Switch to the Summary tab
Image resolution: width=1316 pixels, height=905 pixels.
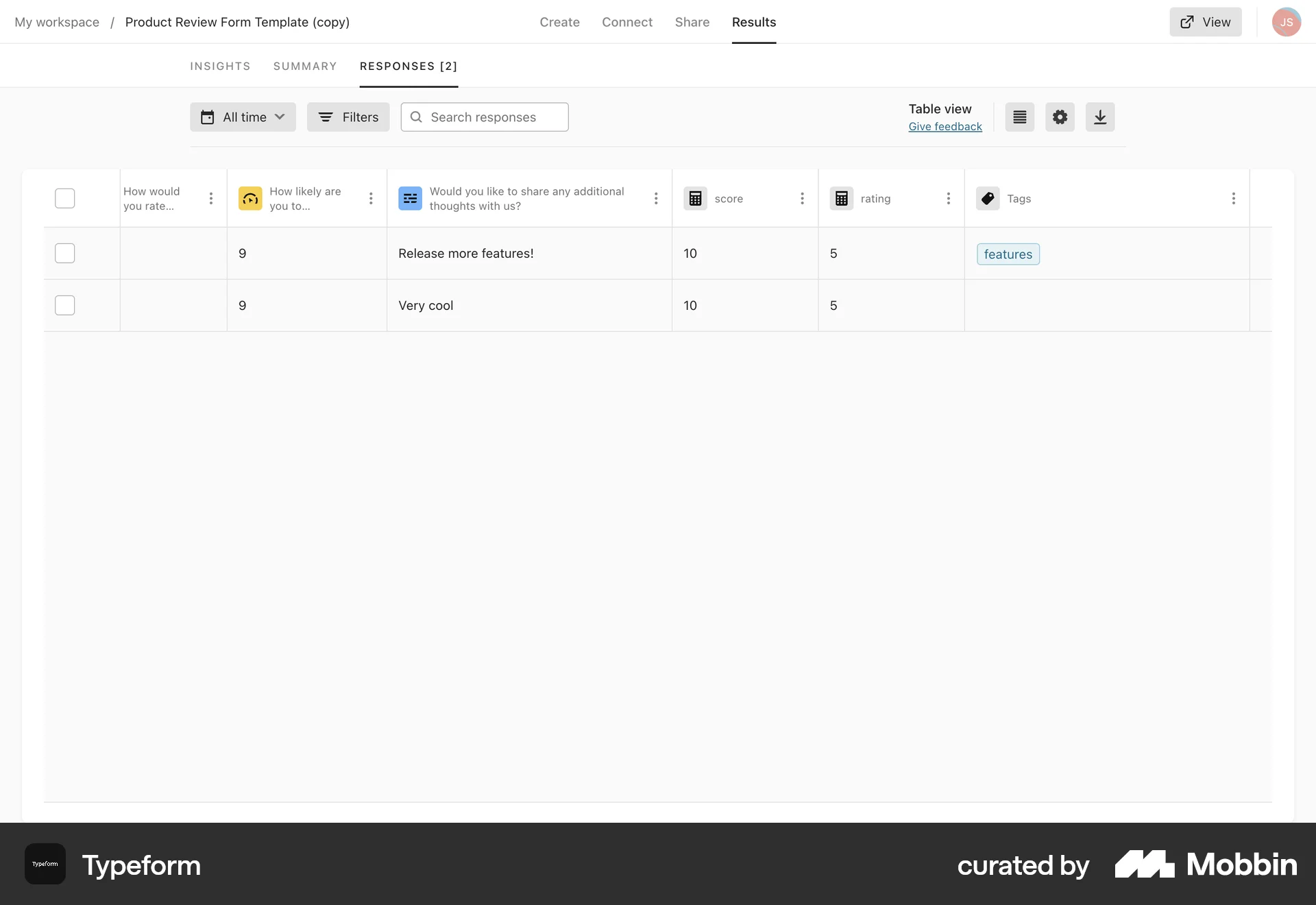[304, 66]
